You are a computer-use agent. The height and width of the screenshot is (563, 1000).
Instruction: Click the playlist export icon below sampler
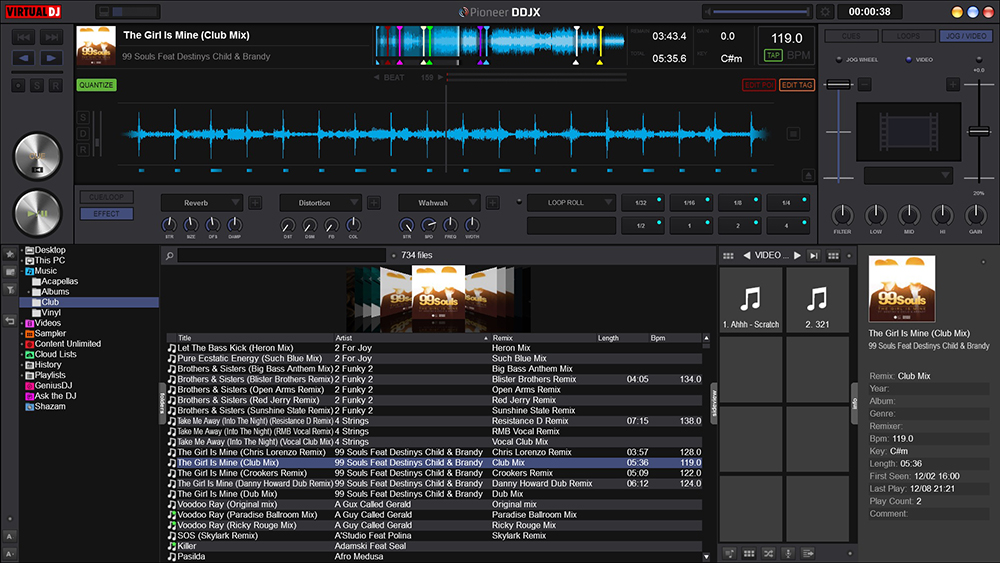(x=808, y=553)
